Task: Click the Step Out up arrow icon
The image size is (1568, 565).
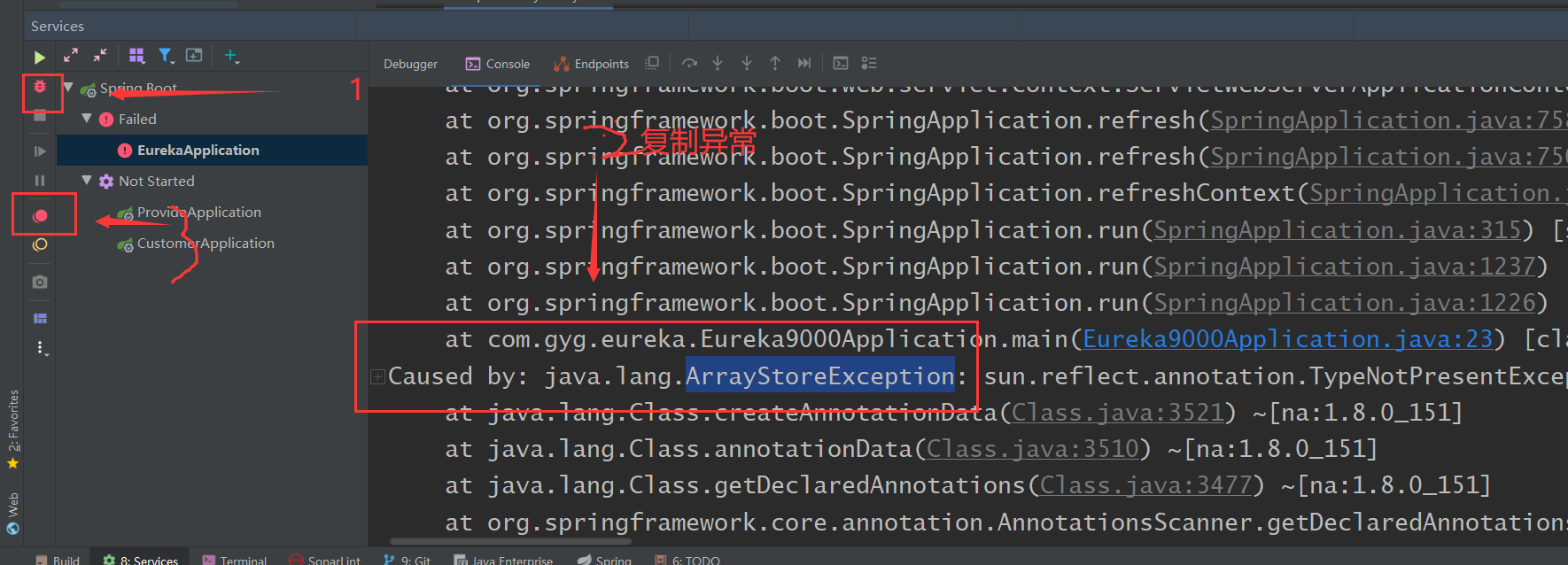Action: tap(775, 63)
